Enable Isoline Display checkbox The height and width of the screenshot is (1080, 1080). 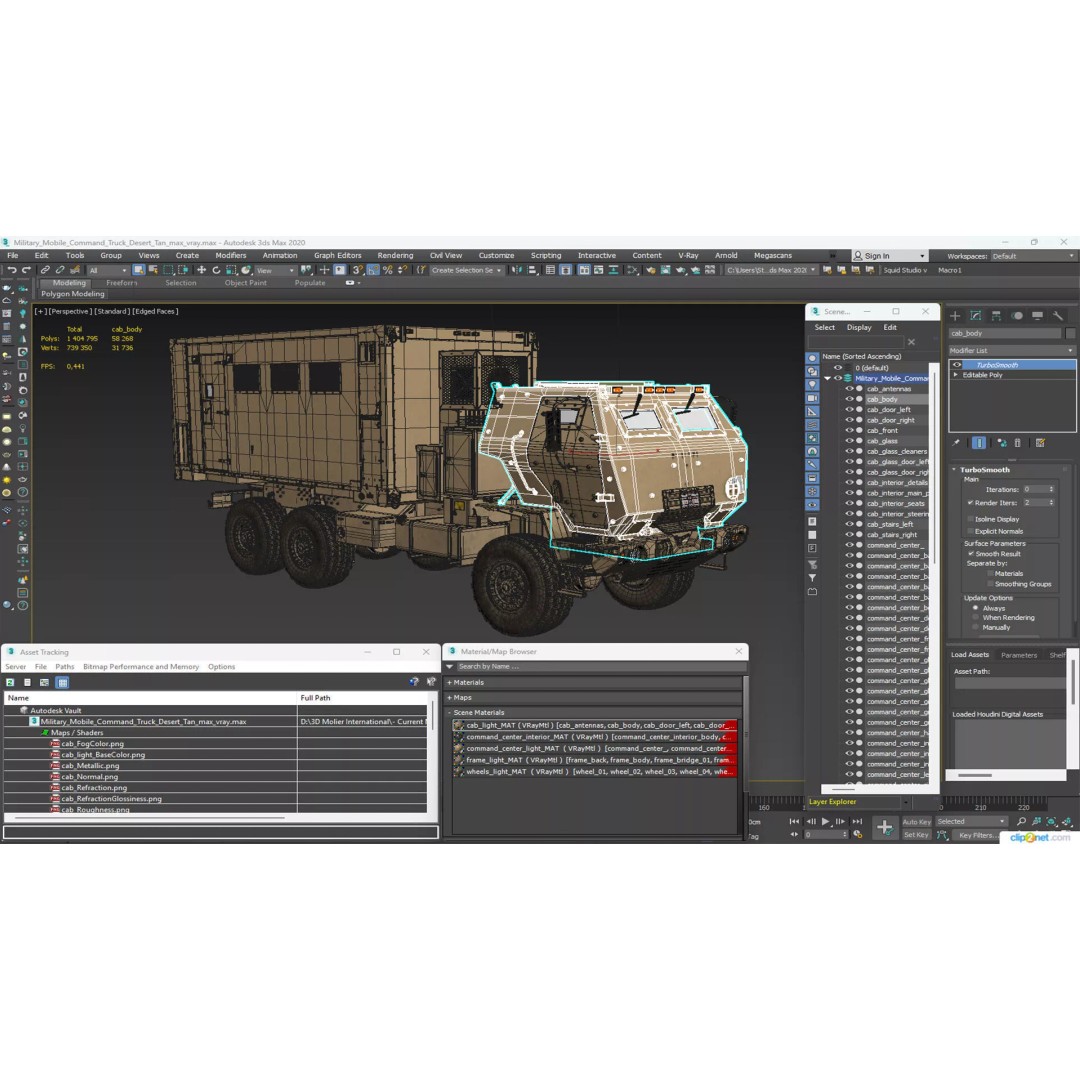click(970, 519)
